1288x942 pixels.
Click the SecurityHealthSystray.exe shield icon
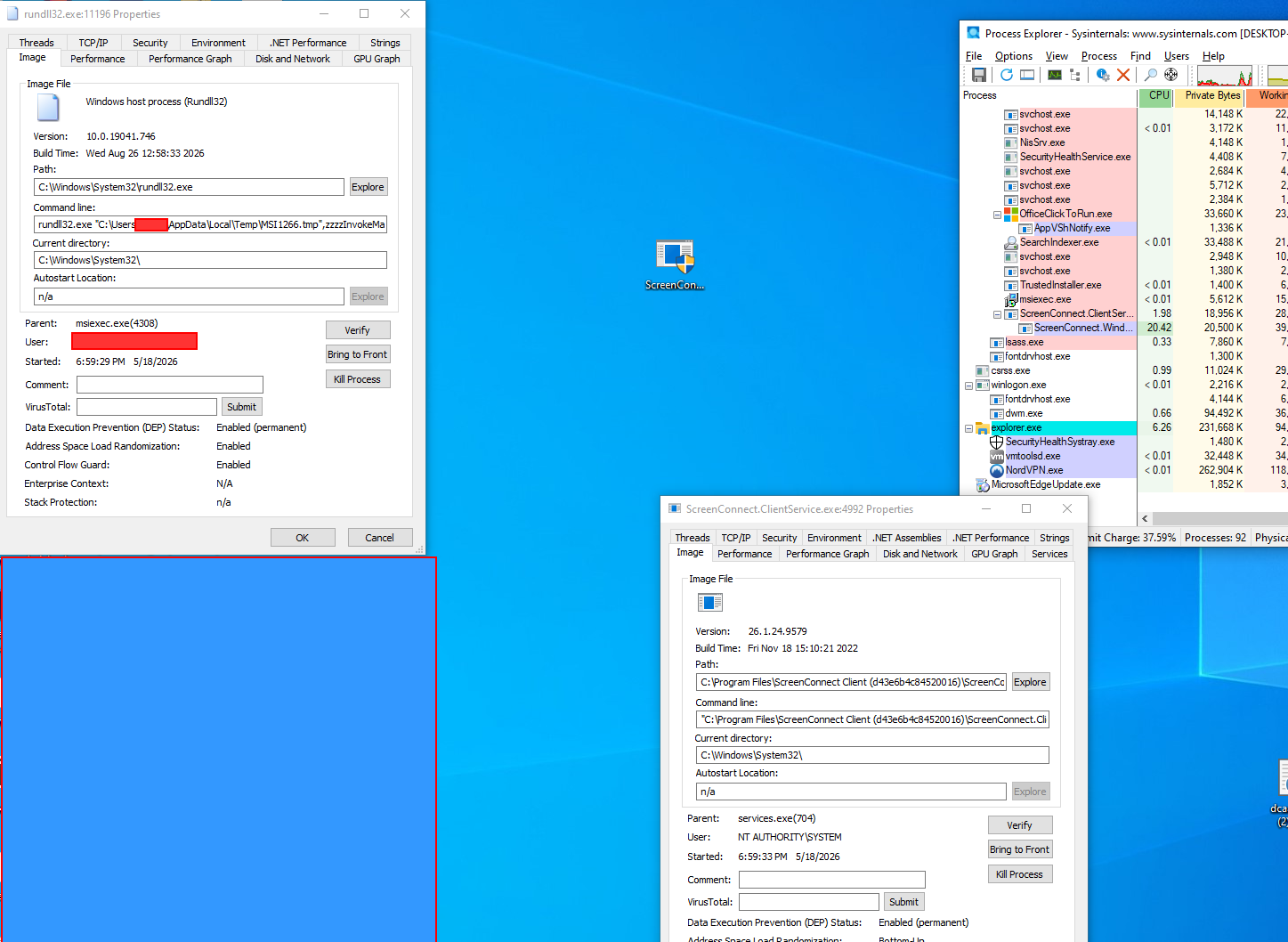(997, 443)
